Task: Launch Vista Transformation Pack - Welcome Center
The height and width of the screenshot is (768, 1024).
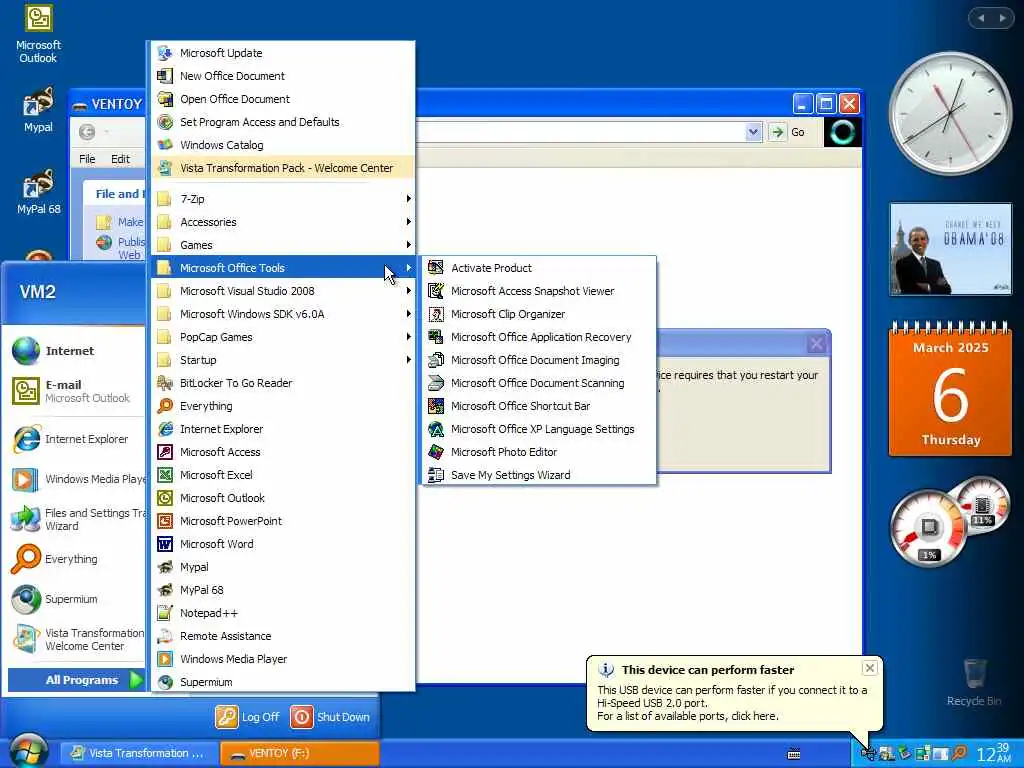Action: pyautogui.click(x=283, y=168)
